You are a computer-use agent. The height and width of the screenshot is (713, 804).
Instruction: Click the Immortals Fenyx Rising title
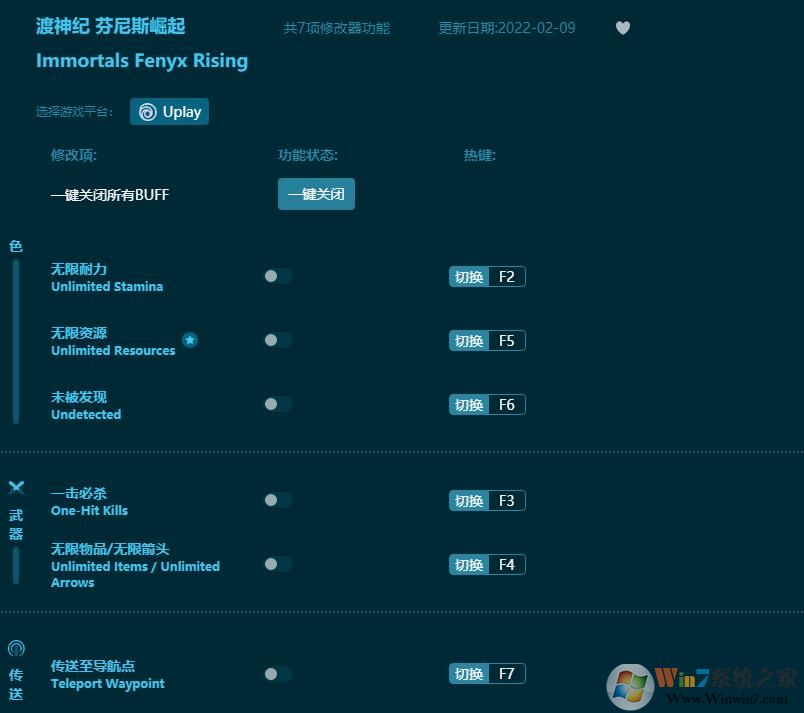tap(142, 61)
